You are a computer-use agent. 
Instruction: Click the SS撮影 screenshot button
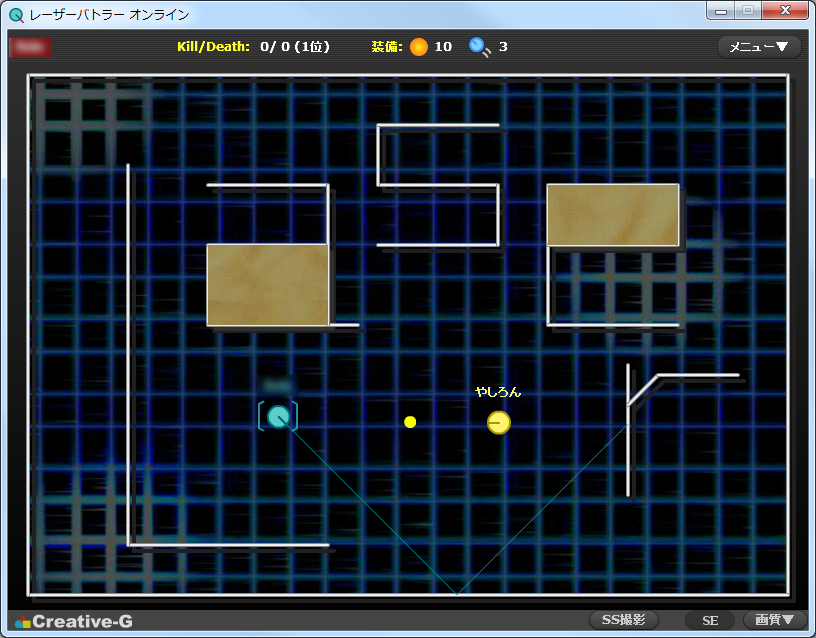pyautogui.click(x=623, y=620)
